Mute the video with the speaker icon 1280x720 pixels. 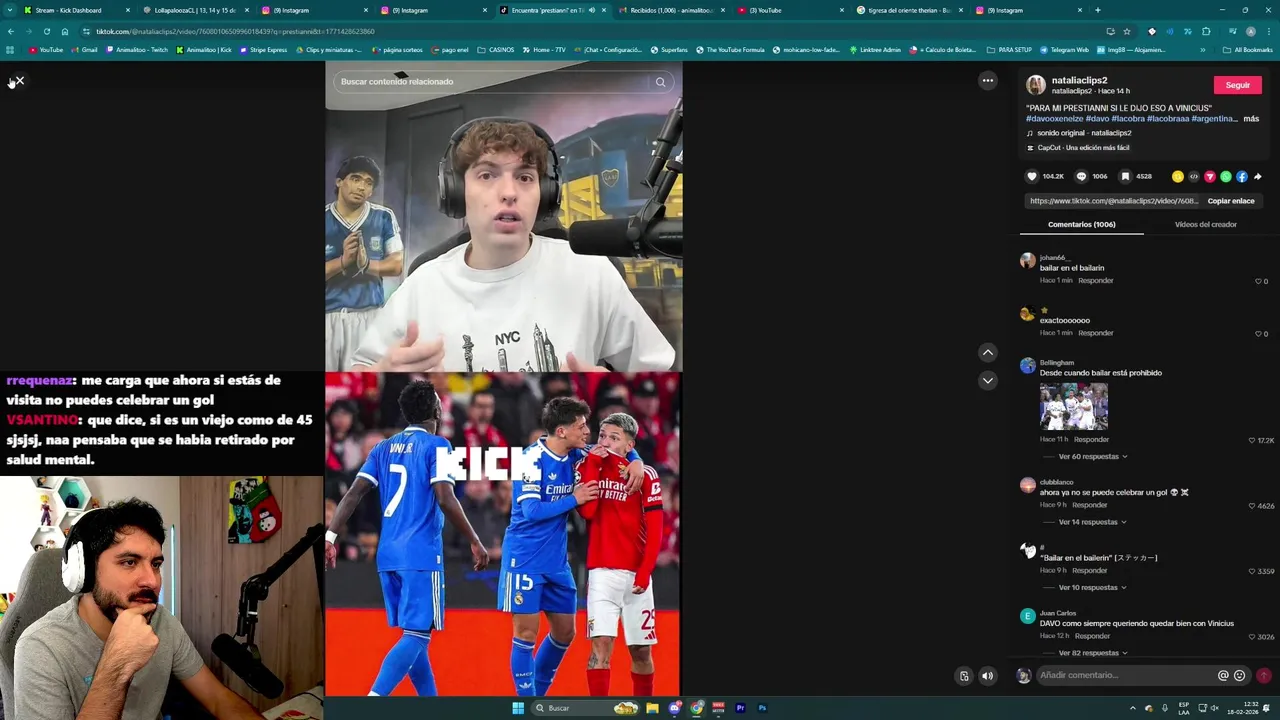[x=987, y=676]
